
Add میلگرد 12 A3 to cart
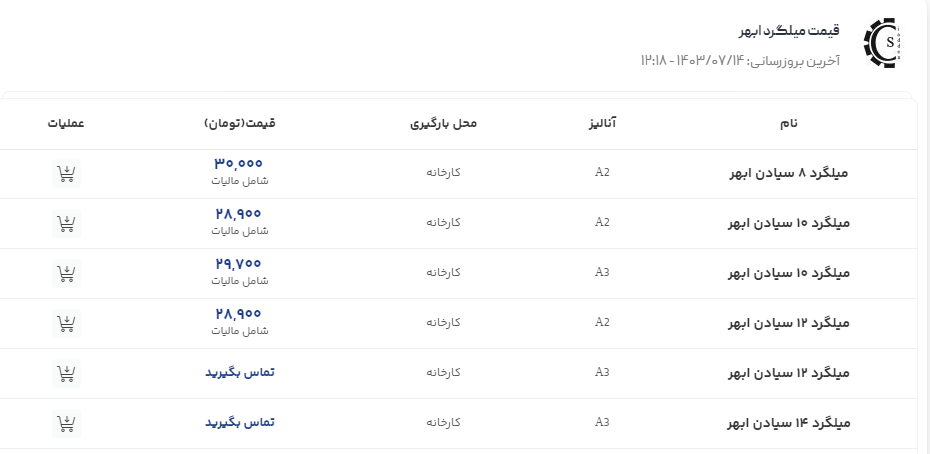coord(66,373)
